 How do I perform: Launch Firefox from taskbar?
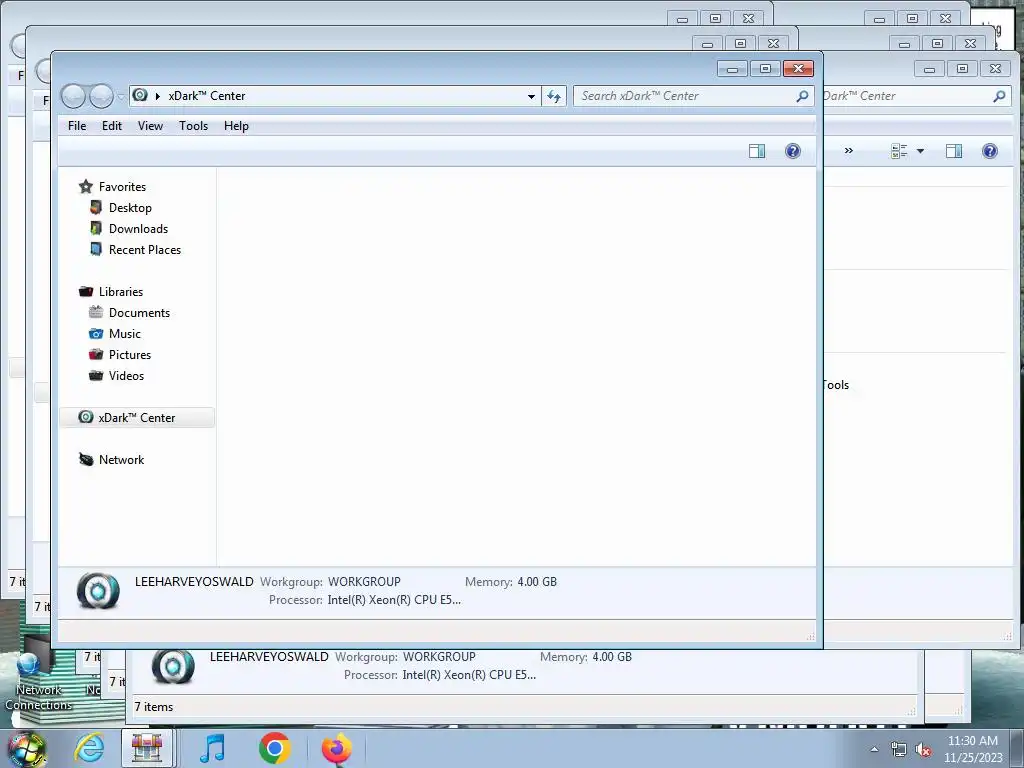[336, 748]
